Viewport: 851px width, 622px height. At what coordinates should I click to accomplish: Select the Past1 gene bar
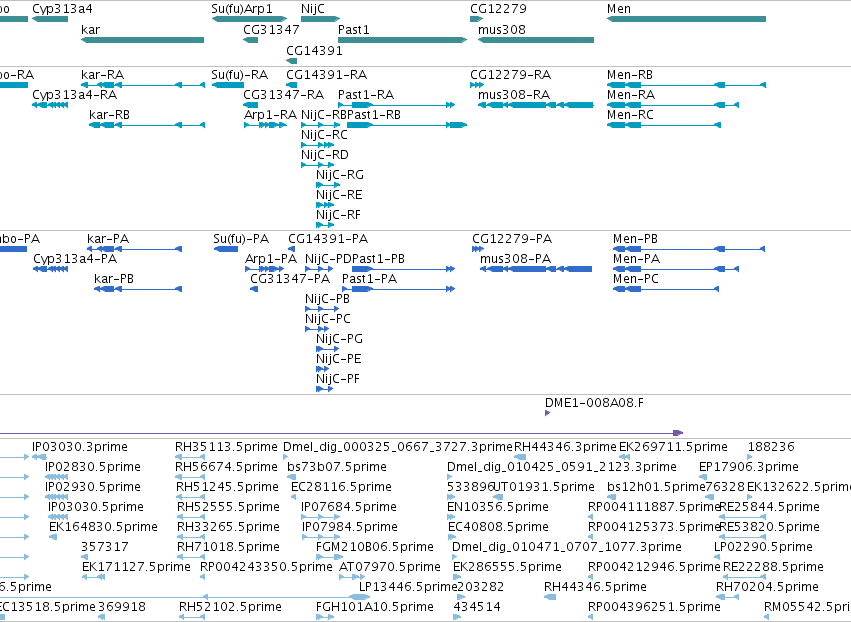point(402,40)
